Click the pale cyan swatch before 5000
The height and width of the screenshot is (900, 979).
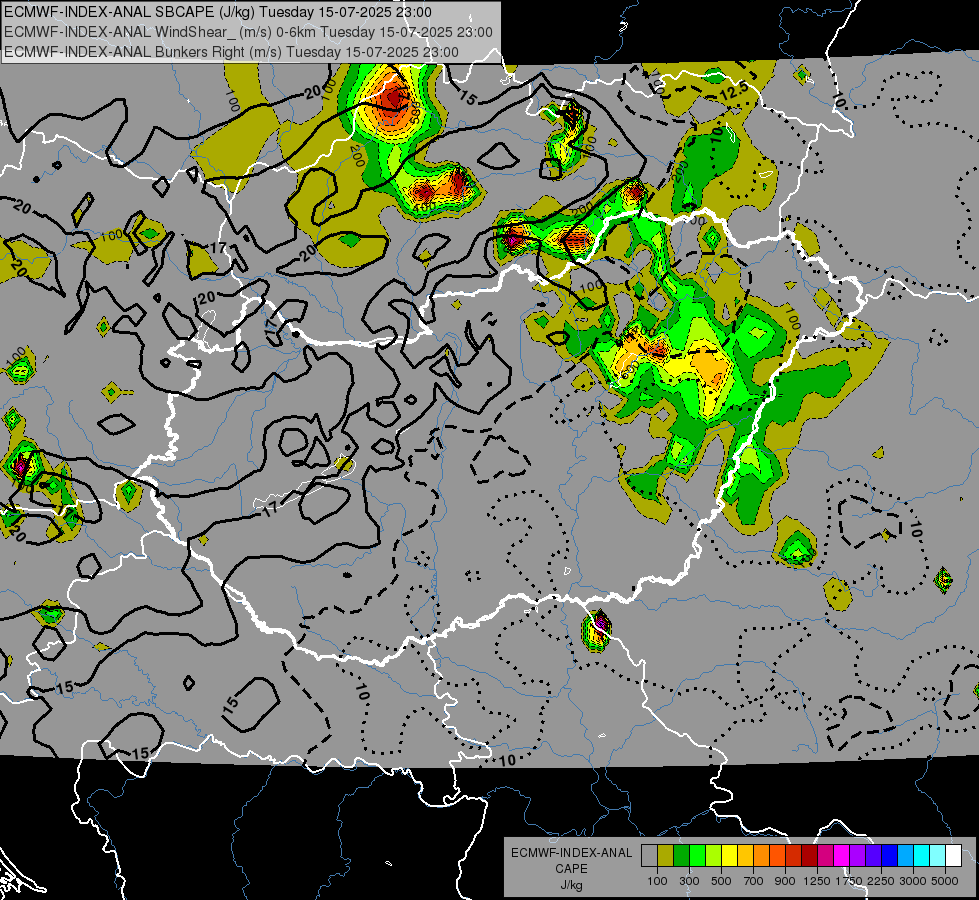pyautogui.click(x=938, y=856)
